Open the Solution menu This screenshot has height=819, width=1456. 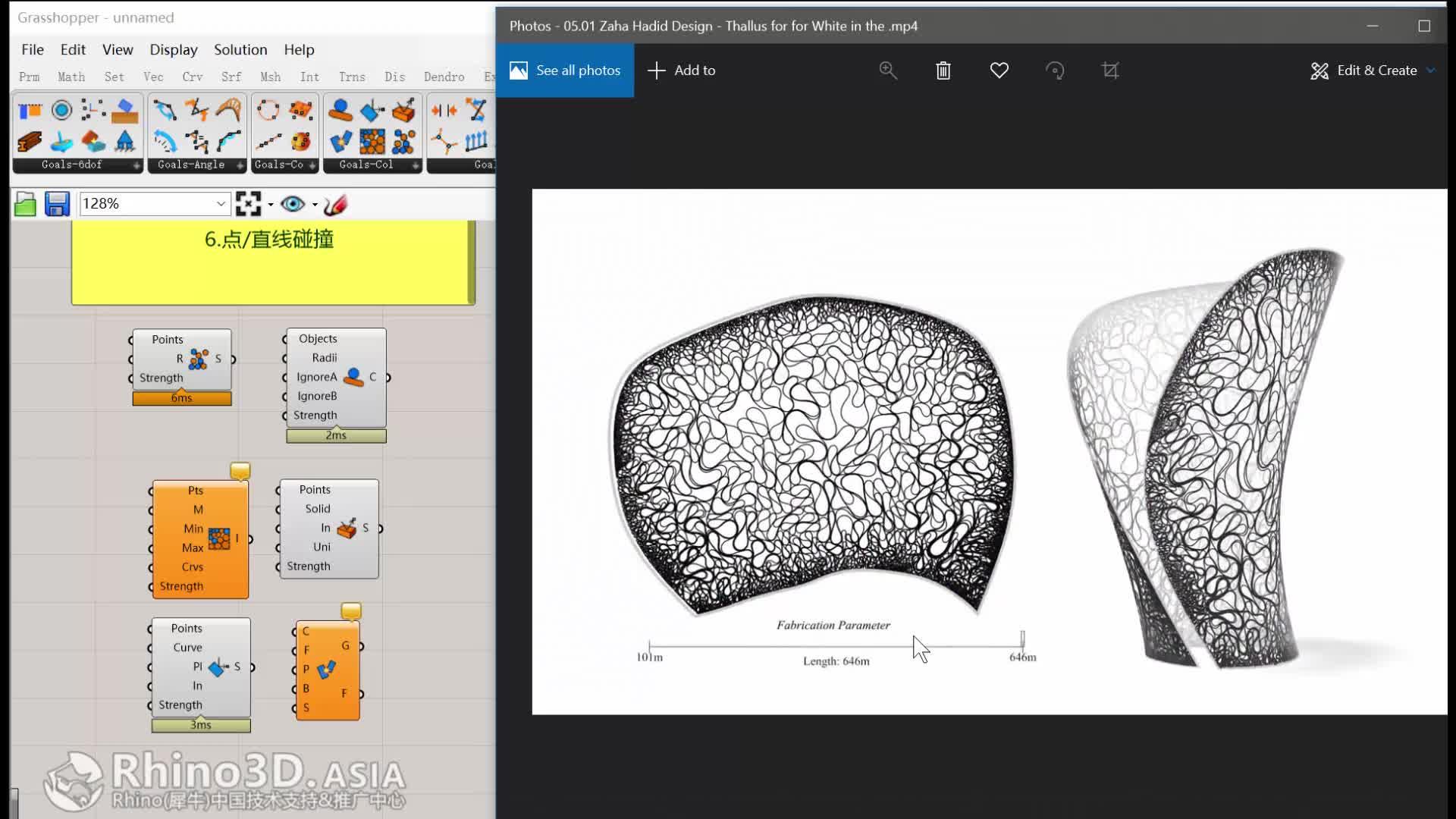[240, 49]
